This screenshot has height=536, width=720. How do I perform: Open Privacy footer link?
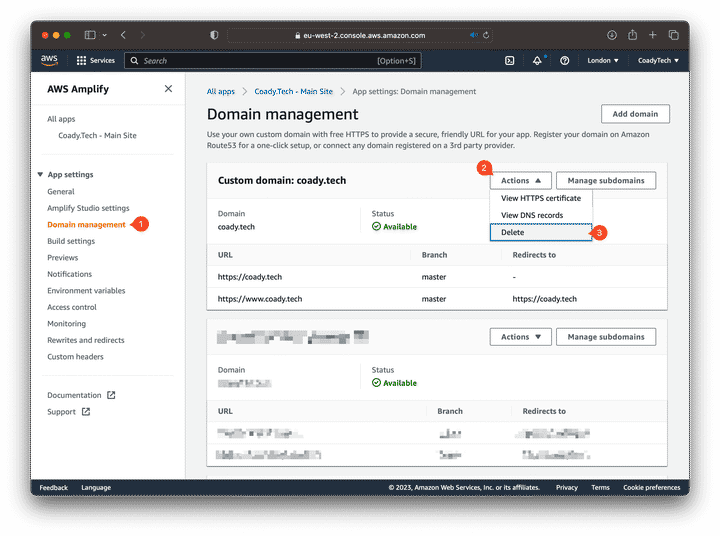click(x=567, y=488)
